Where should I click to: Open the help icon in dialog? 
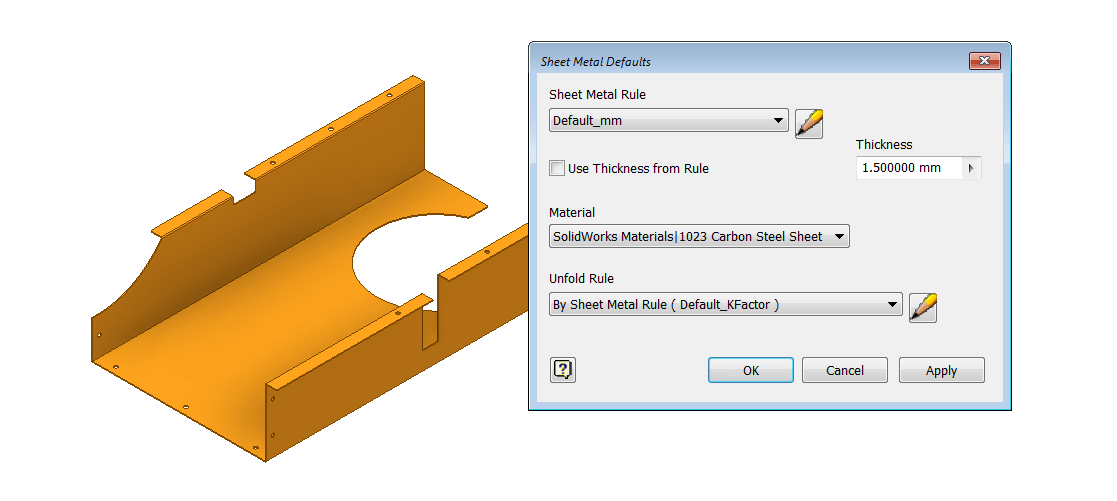[x=563, y=370]
